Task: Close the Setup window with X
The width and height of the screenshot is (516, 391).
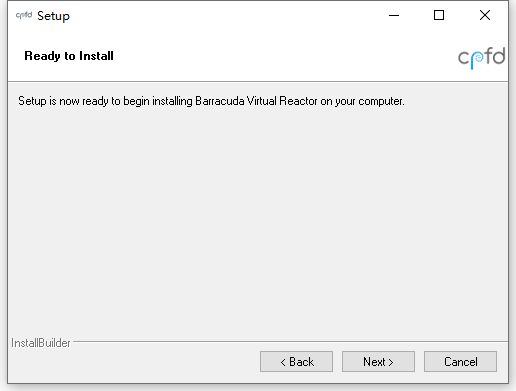Action: pos(485,15)
